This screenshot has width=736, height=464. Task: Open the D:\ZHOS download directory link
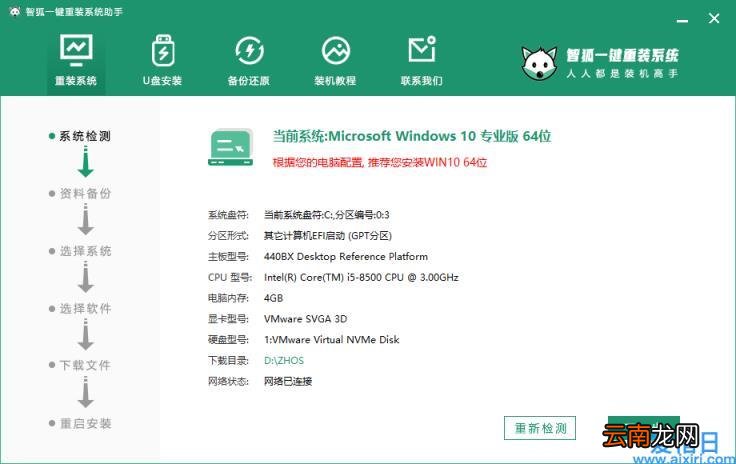click(284, 360)
